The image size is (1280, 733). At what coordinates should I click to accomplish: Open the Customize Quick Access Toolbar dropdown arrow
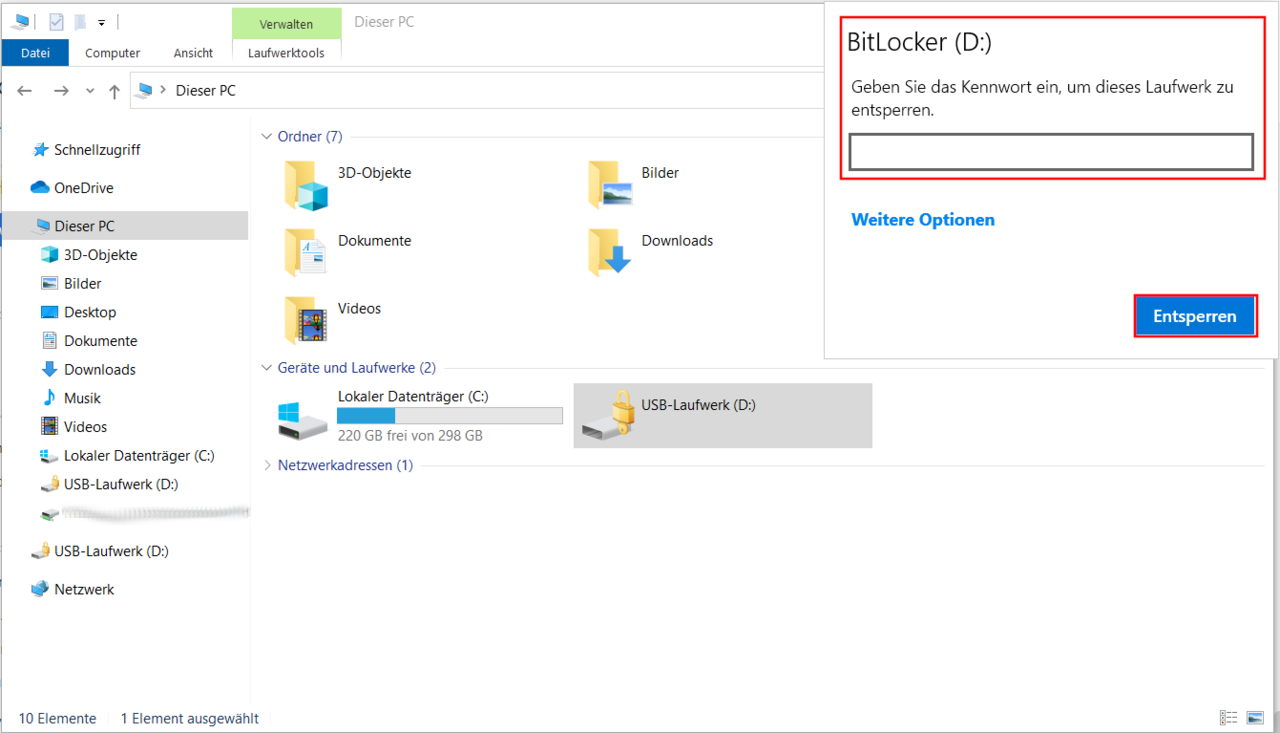[x=101, y=22]
